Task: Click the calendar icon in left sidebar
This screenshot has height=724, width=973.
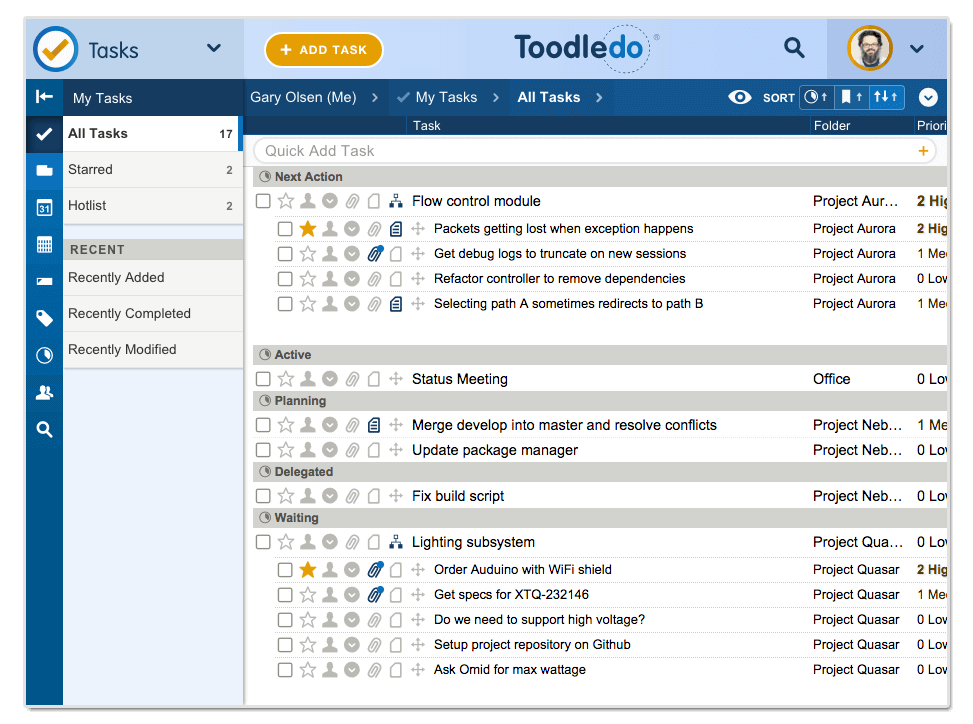Action: coord(44,208)
